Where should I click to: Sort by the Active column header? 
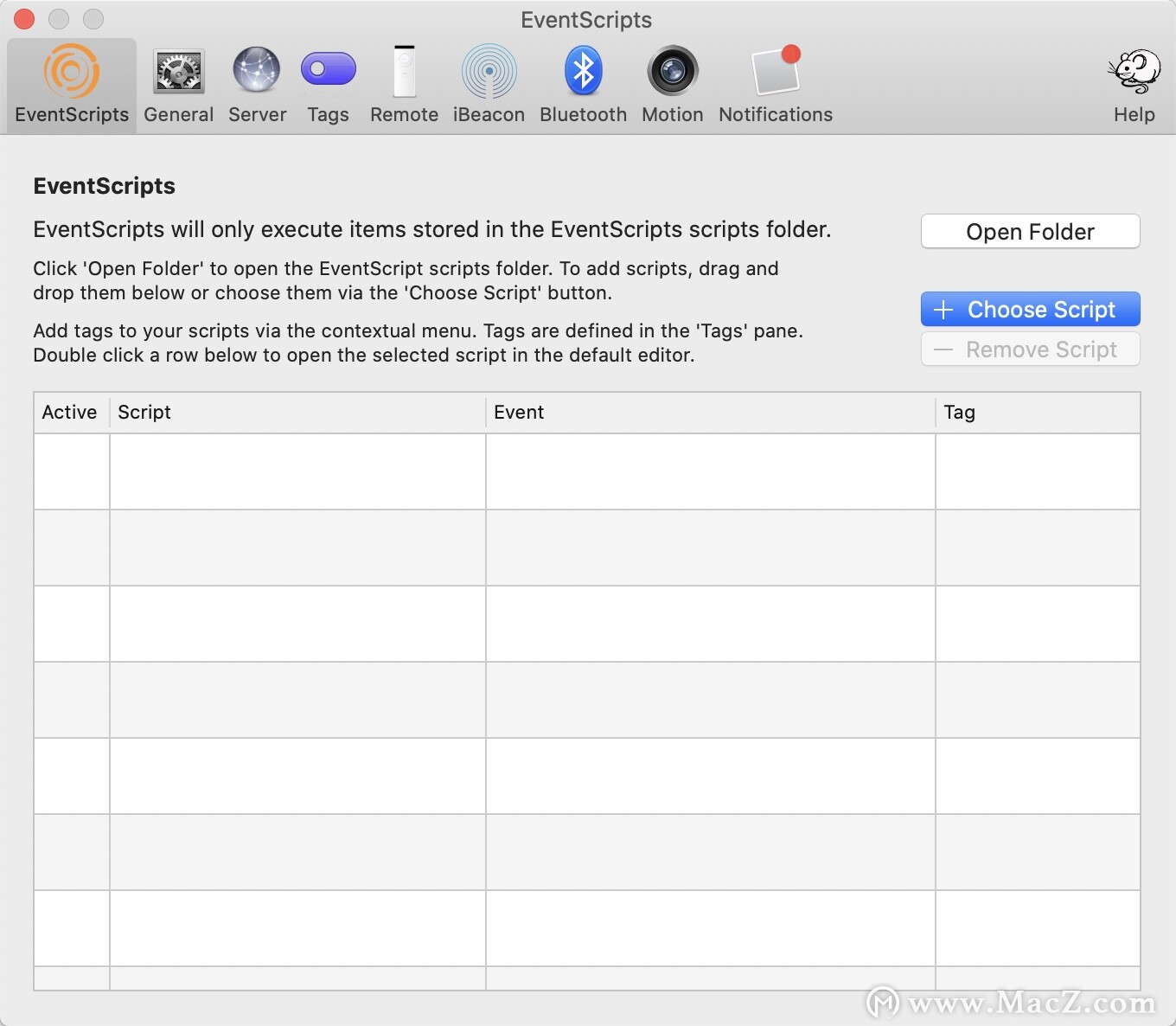[72, 413]
